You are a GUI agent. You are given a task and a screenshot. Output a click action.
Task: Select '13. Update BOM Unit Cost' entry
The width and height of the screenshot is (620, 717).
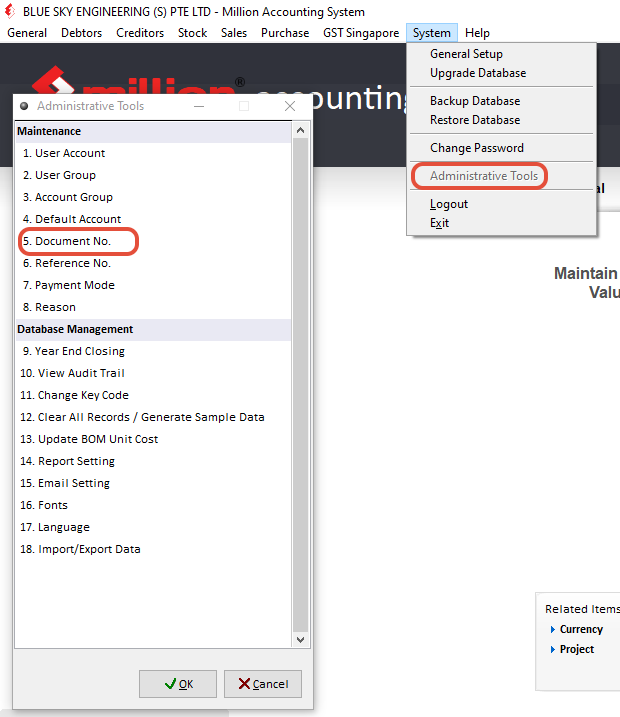154,439
